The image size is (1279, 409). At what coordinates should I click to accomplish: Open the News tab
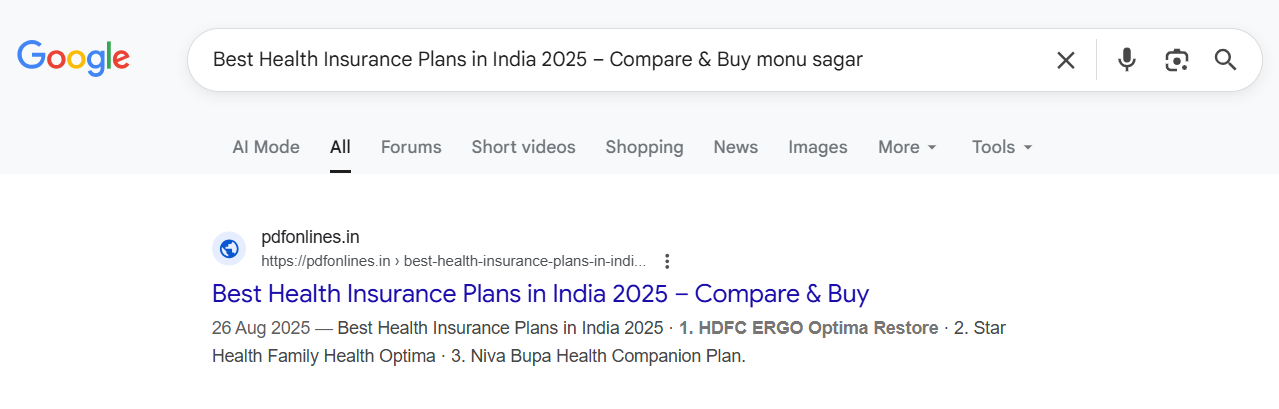(735, 147)
